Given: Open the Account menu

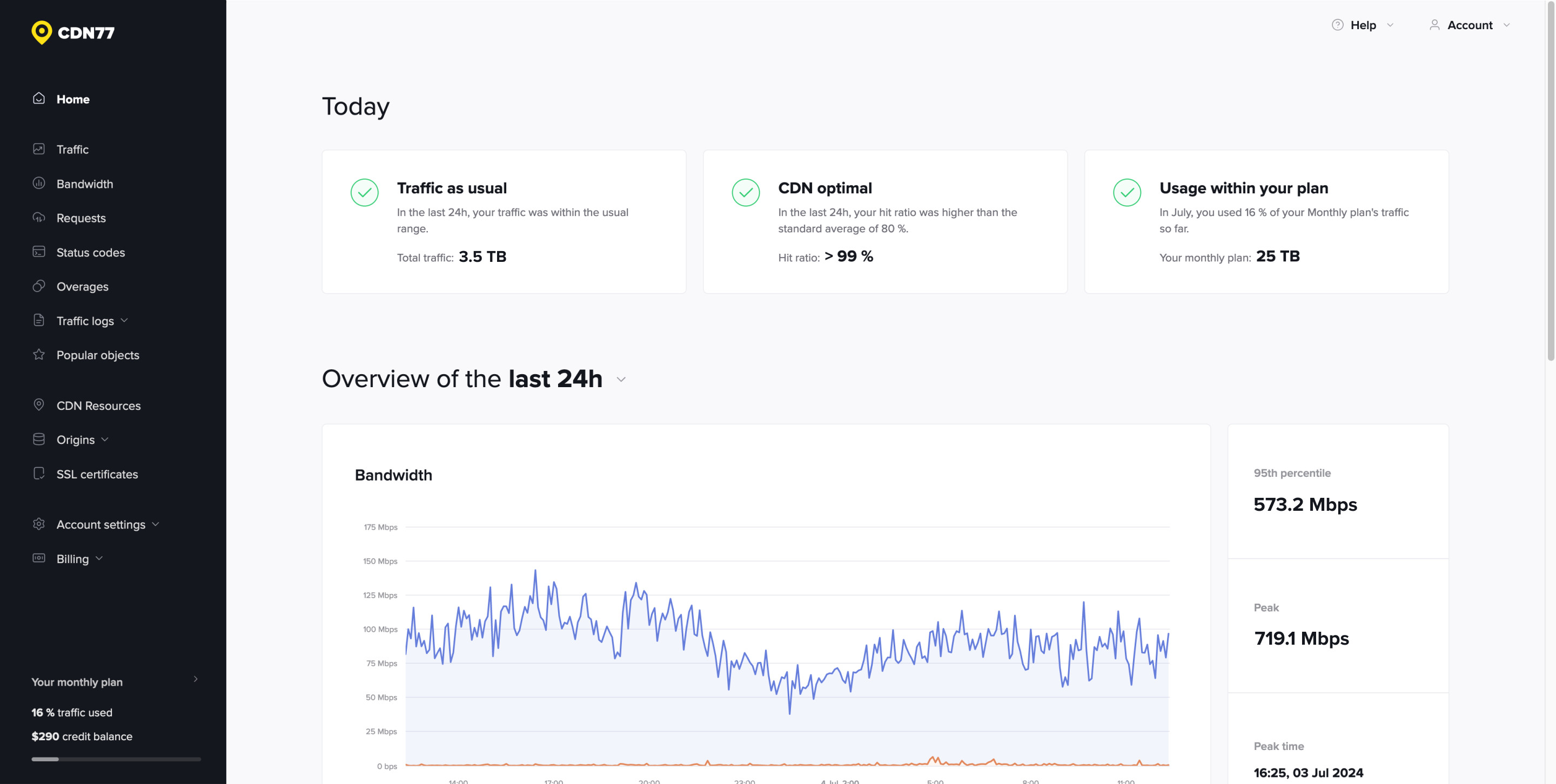Looking at the screenshot, I should point(1470,25).
